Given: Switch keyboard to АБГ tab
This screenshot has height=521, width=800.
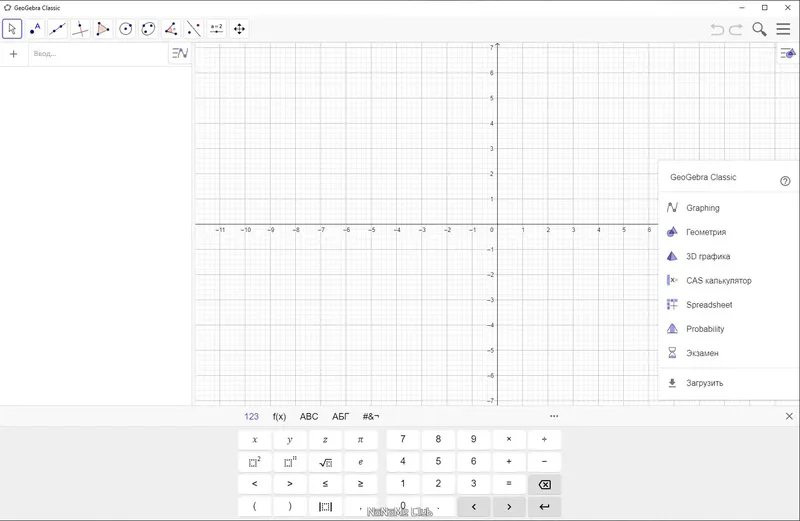Looking at the screenshot, I should [341, 416].
